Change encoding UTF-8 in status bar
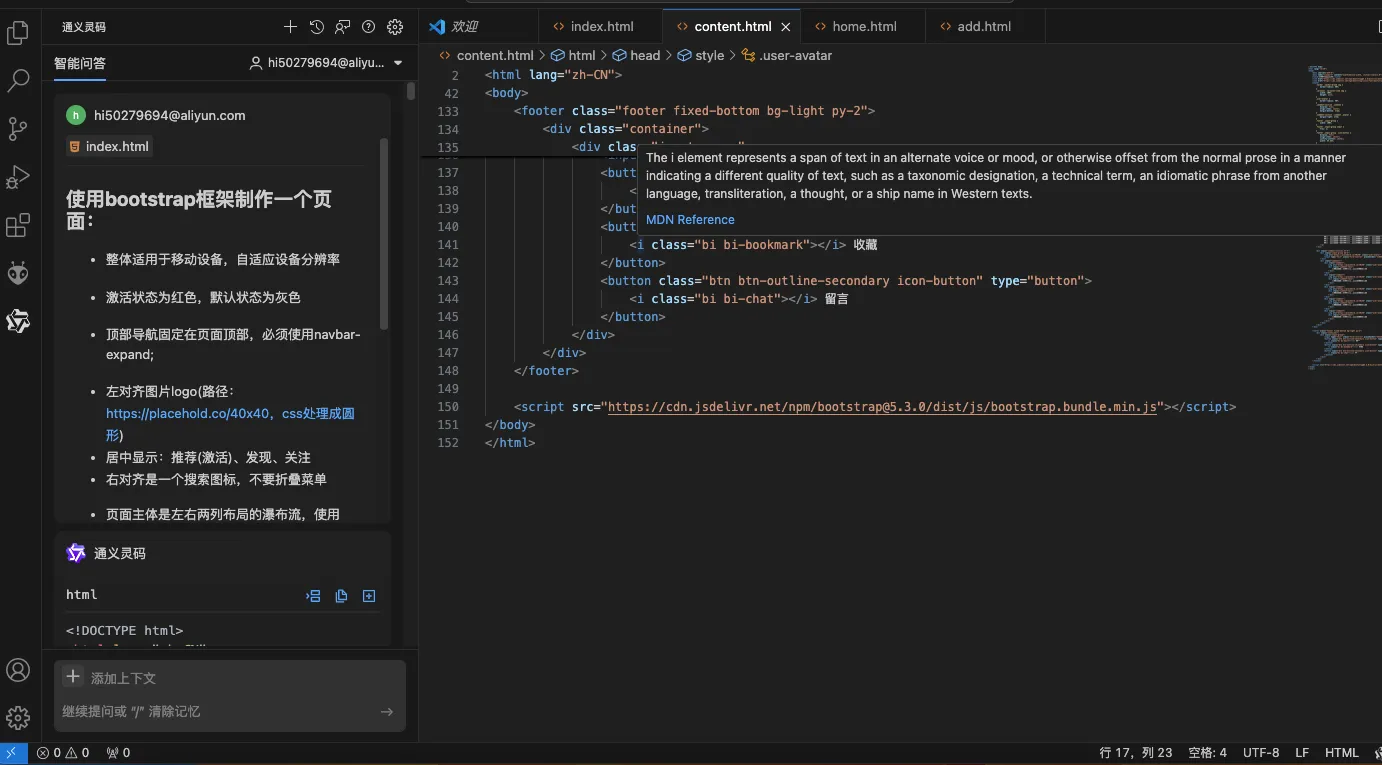 click(x=1261, y=753)
